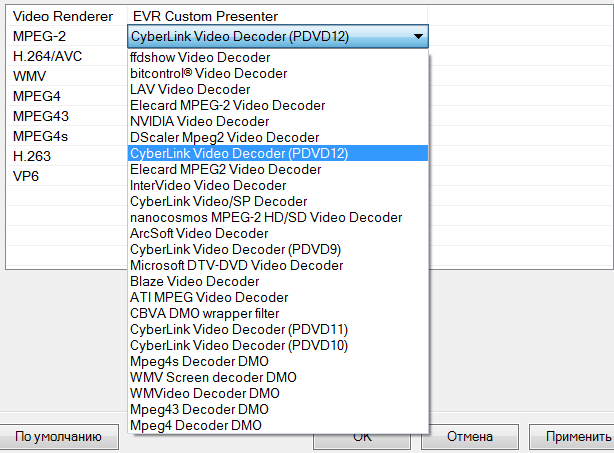
Task: Click the EVR Custom Presenter renderer value
Action: click(x=205, y=17)
